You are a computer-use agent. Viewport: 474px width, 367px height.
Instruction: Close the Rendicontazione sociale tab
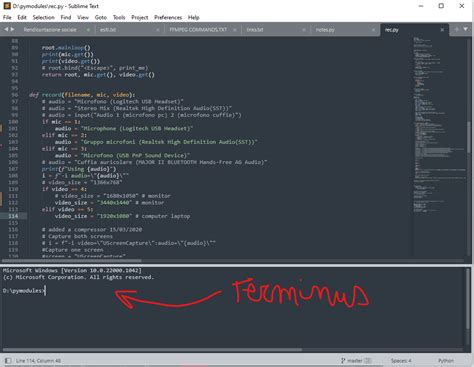pos(88,30)
